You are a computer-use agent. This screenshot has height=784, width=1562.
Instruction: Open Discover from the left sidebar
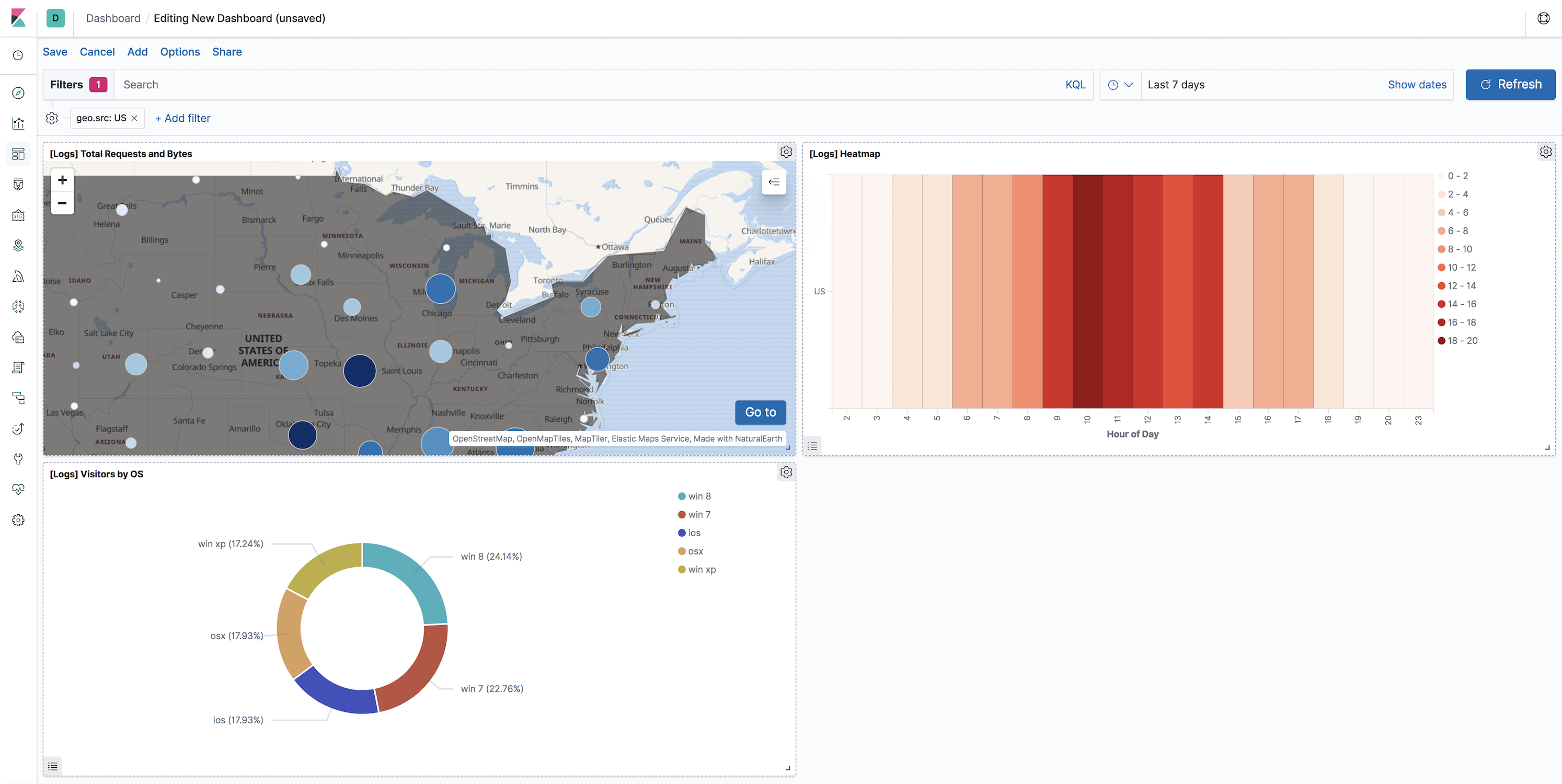click(x=18, y=93)
